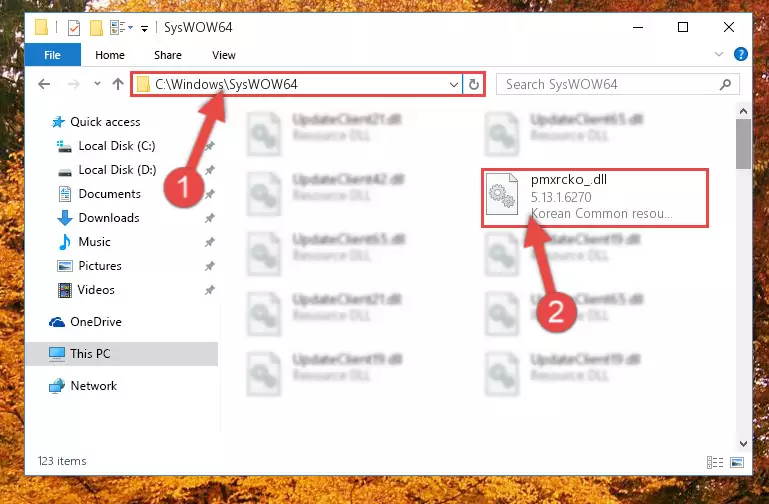This screenshot has width=769, height=504.
Task: Click the New folder quick access icon
Action: pyautogui.click(x=96, y=27)
